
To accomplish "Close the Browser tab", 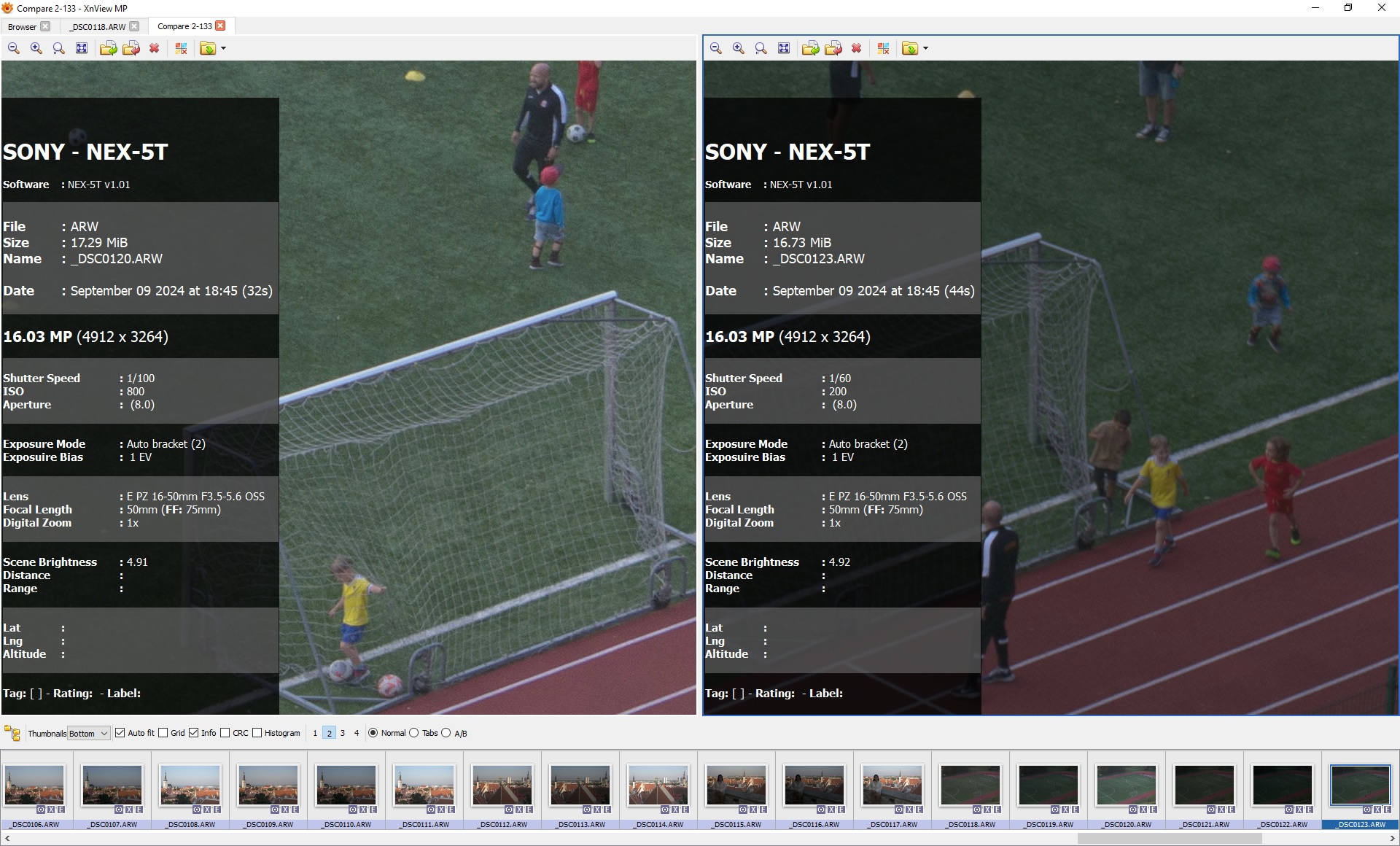I will coord(45,26).
